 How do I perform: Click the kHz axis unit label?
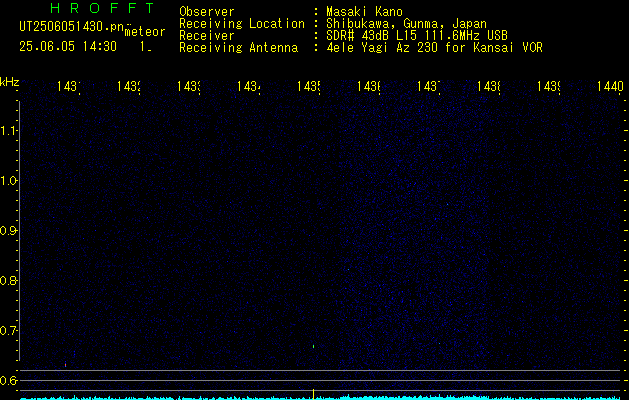[10, 82]
